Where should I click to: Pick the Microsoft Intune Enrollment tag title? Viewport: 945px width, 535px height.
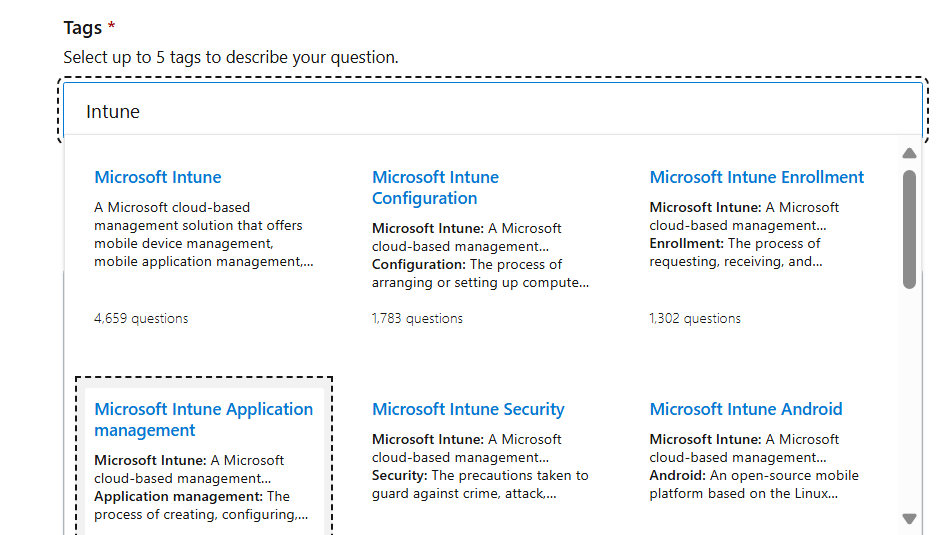[757, 177]
